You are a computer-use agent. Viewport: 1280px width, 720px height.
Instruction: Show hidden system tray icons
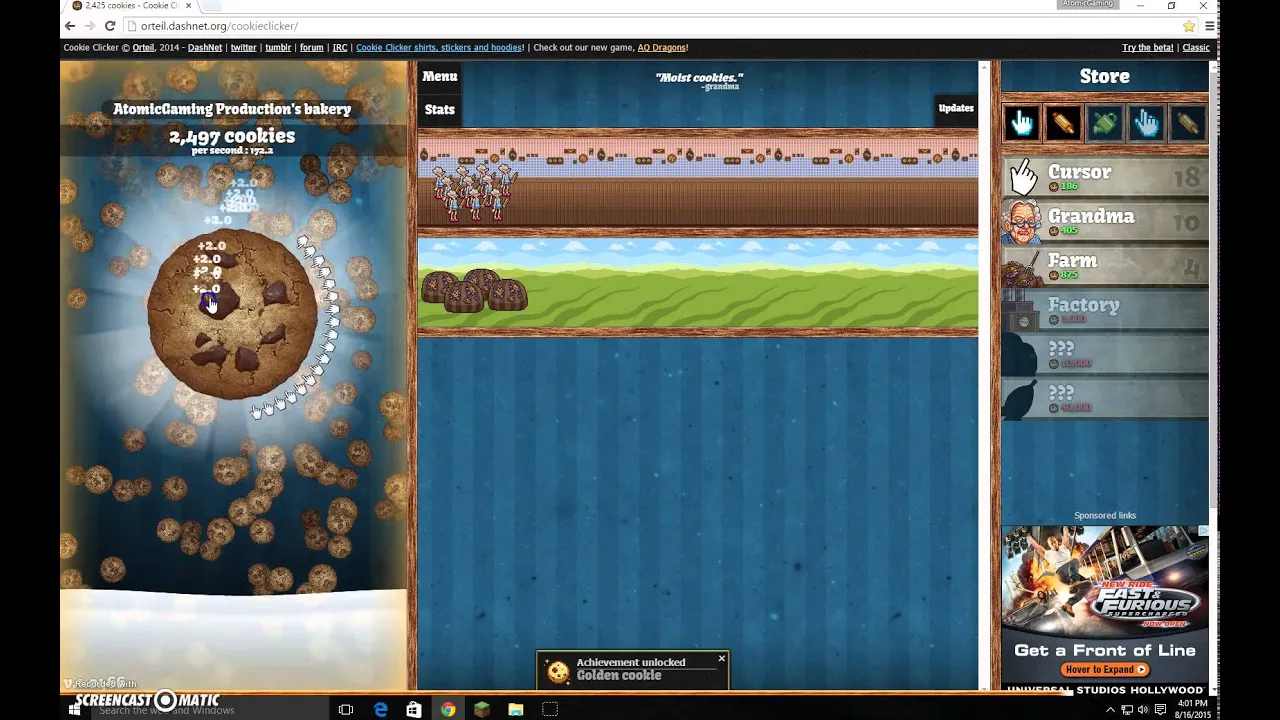[1110, 710]
